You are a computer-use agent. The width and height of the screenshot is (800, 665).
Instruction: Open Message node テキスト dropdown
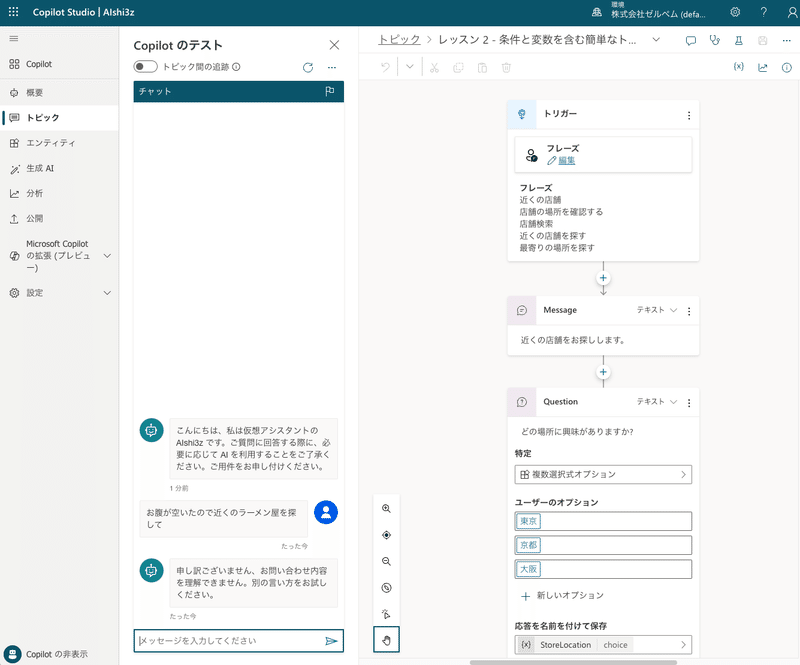pyautogui.click(x=657, y=310)
